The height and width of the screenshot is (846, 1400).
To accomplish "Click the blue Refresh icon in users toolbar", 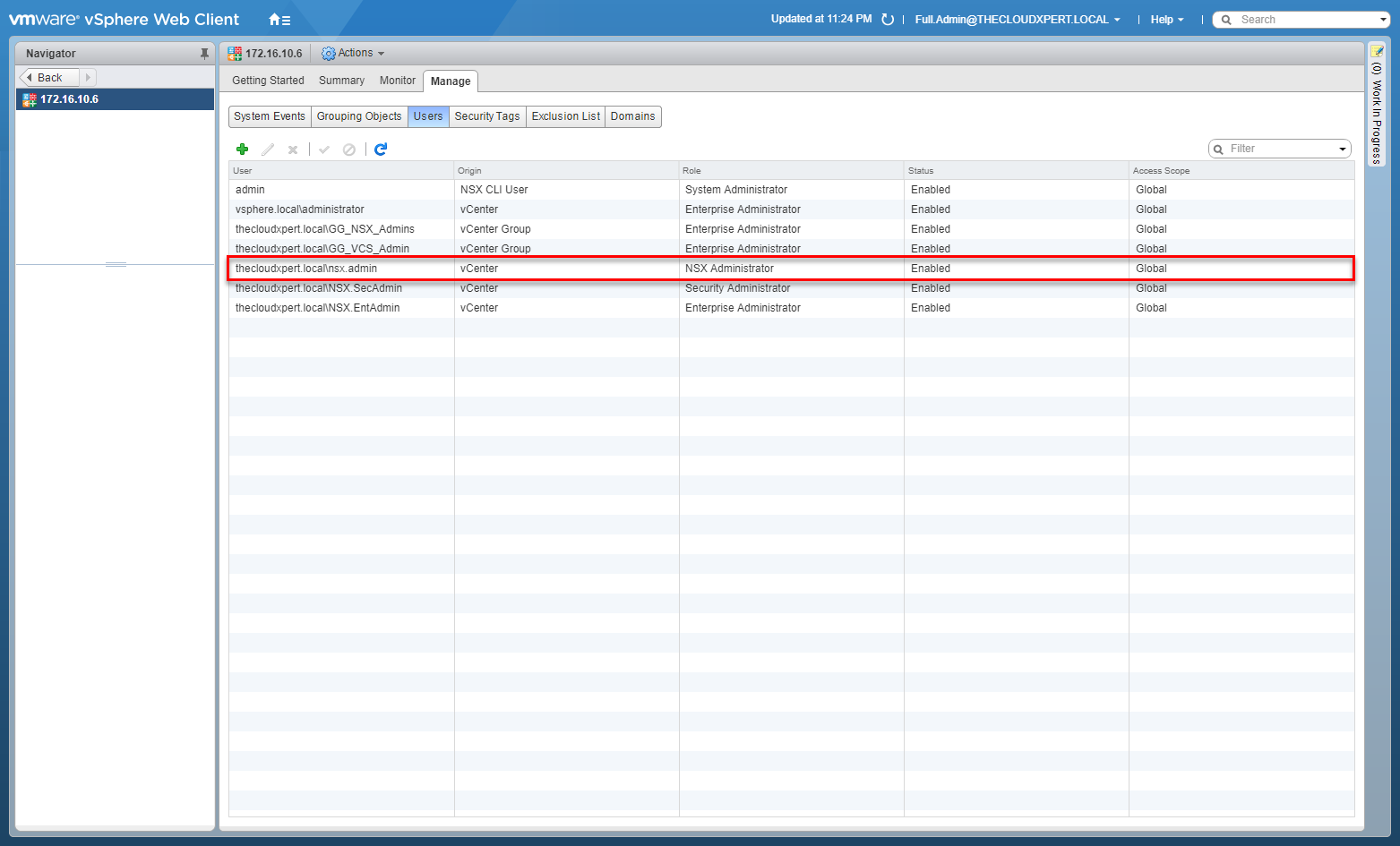I will [x=381, y=150].
